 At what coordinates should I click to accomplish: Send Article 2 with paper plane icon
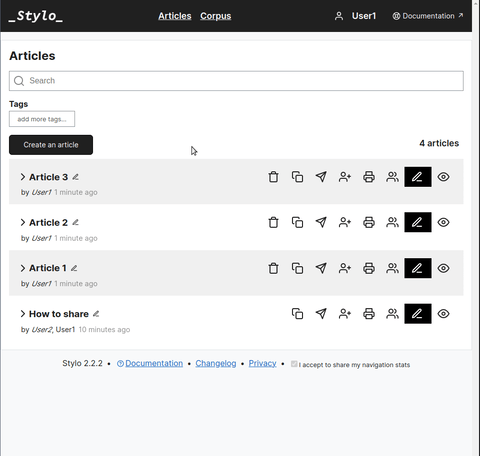[x=321, y=222]
